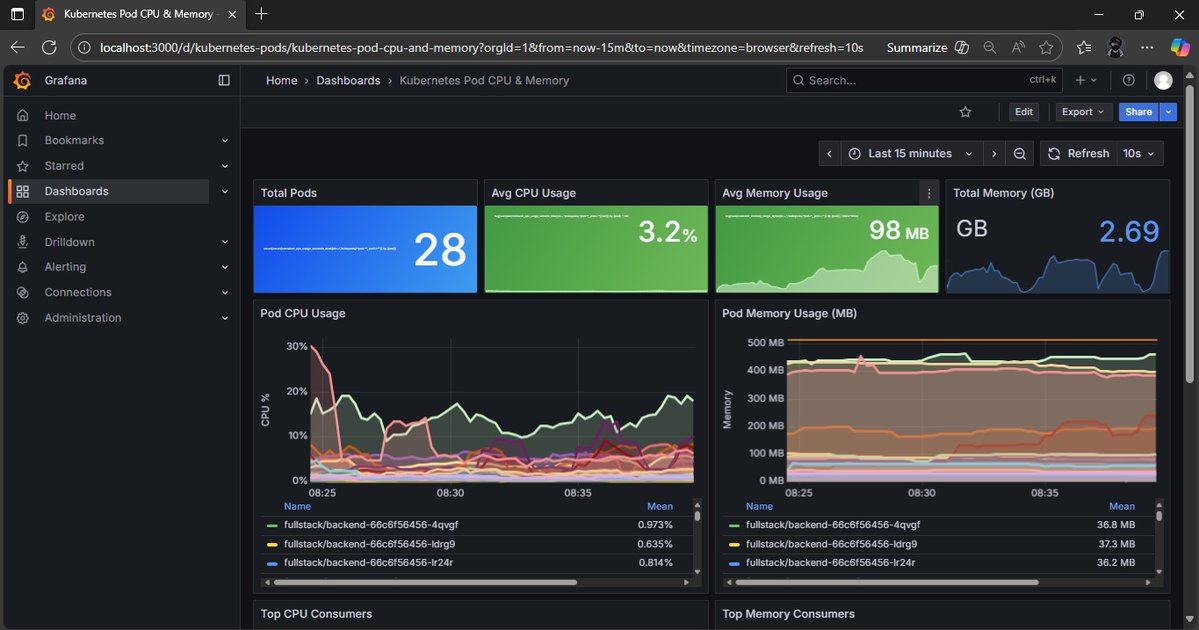Expand the Drilldown section
This screenshot has height=630, width=1199.
225,242
